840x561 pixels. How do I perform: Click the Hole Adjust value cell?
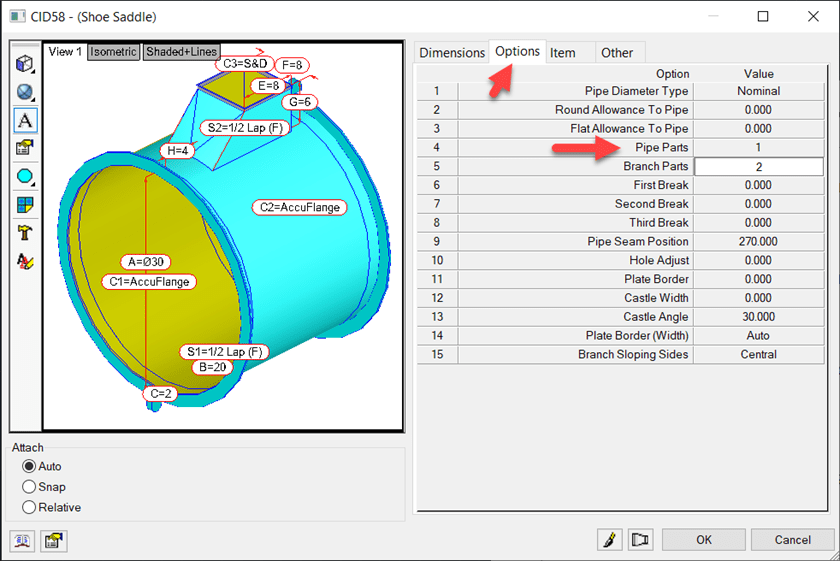point(759,260)
